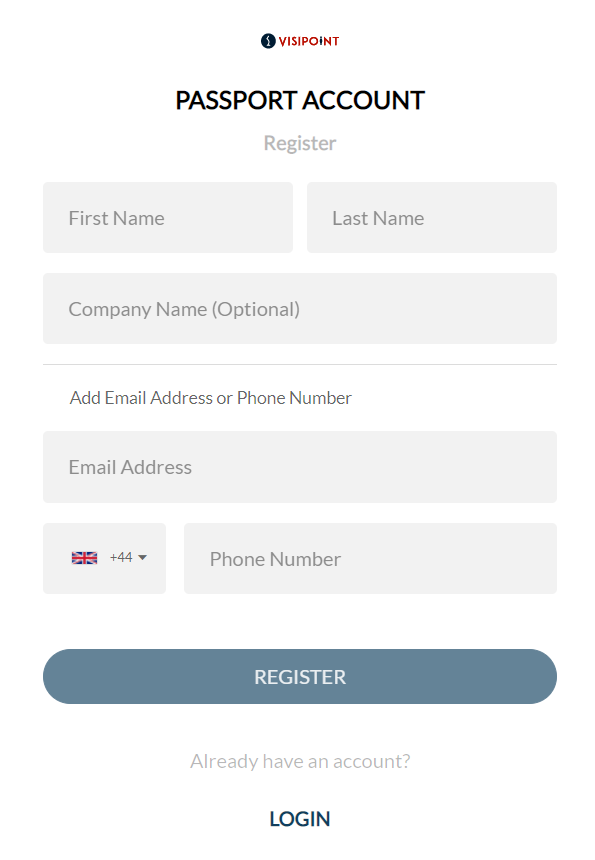595x860 pixels.
Task: Click the Phone Number placeholder text
Action: (x=275, y=559)
